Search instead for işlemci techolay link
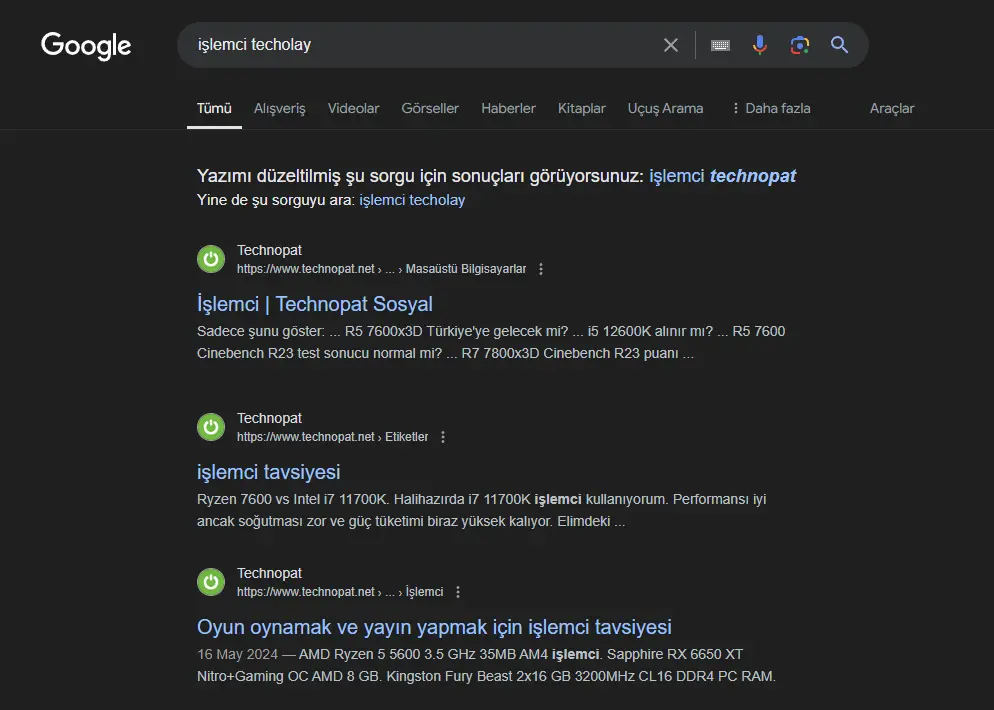Viewport: 994px width, 710px height. [412, 200]
